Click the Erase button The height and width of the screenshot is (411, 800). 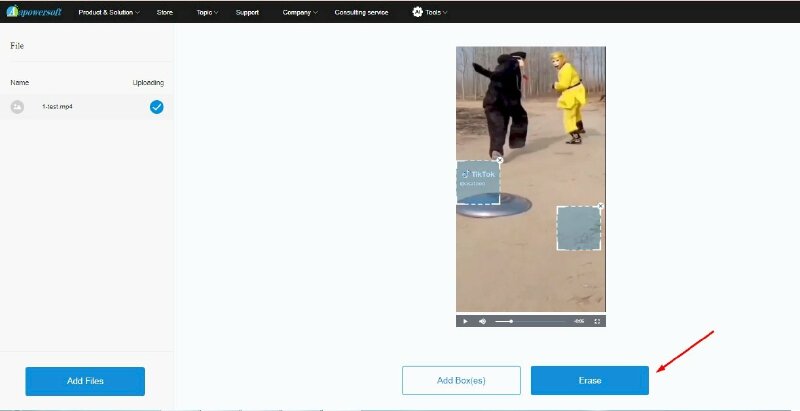click(x=590, y=380)
